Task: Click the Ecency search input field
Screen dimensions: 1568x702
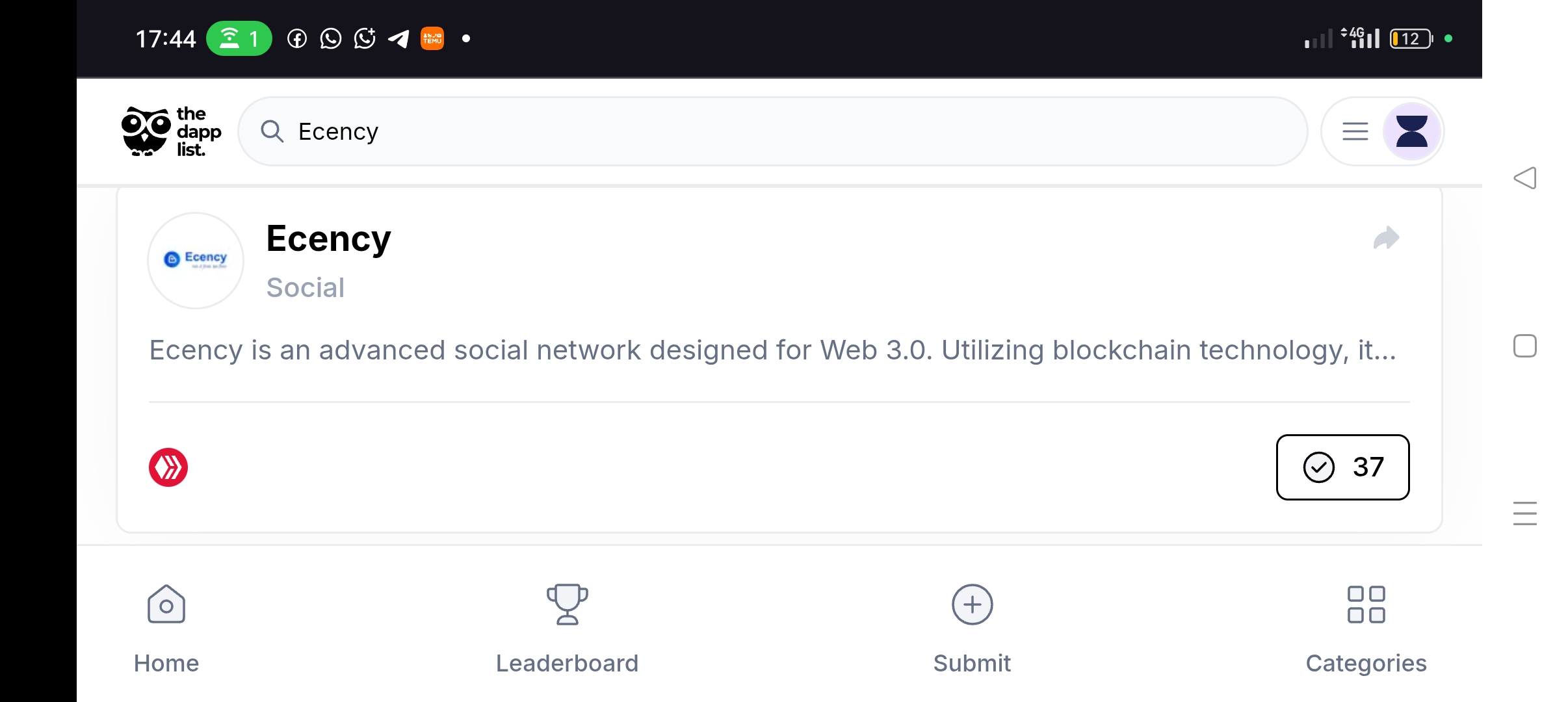Action: (773, 131)
